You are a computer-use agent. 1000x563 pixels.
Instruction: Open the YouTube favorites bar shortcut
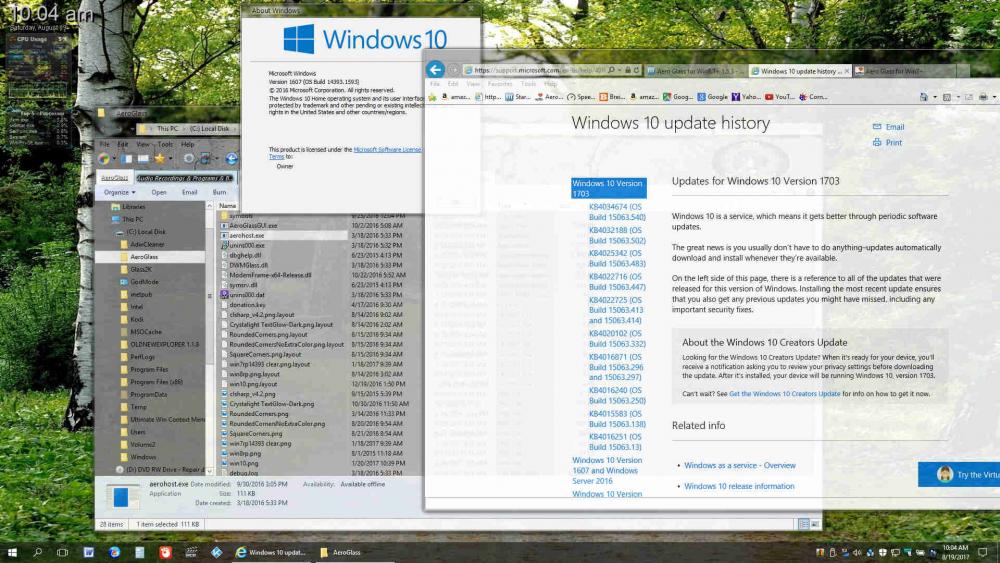pyautogui.click(x=779, y=97)
